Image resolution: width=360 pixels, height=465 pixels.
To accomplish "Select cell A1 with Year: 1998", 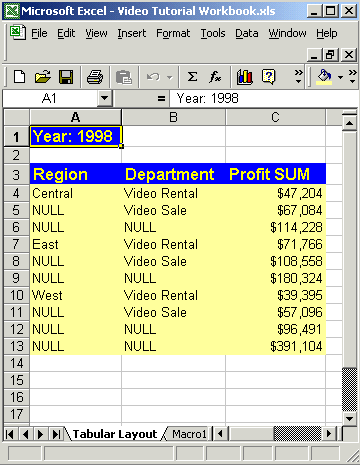I will pyautogui.click(x=76, y=136).
